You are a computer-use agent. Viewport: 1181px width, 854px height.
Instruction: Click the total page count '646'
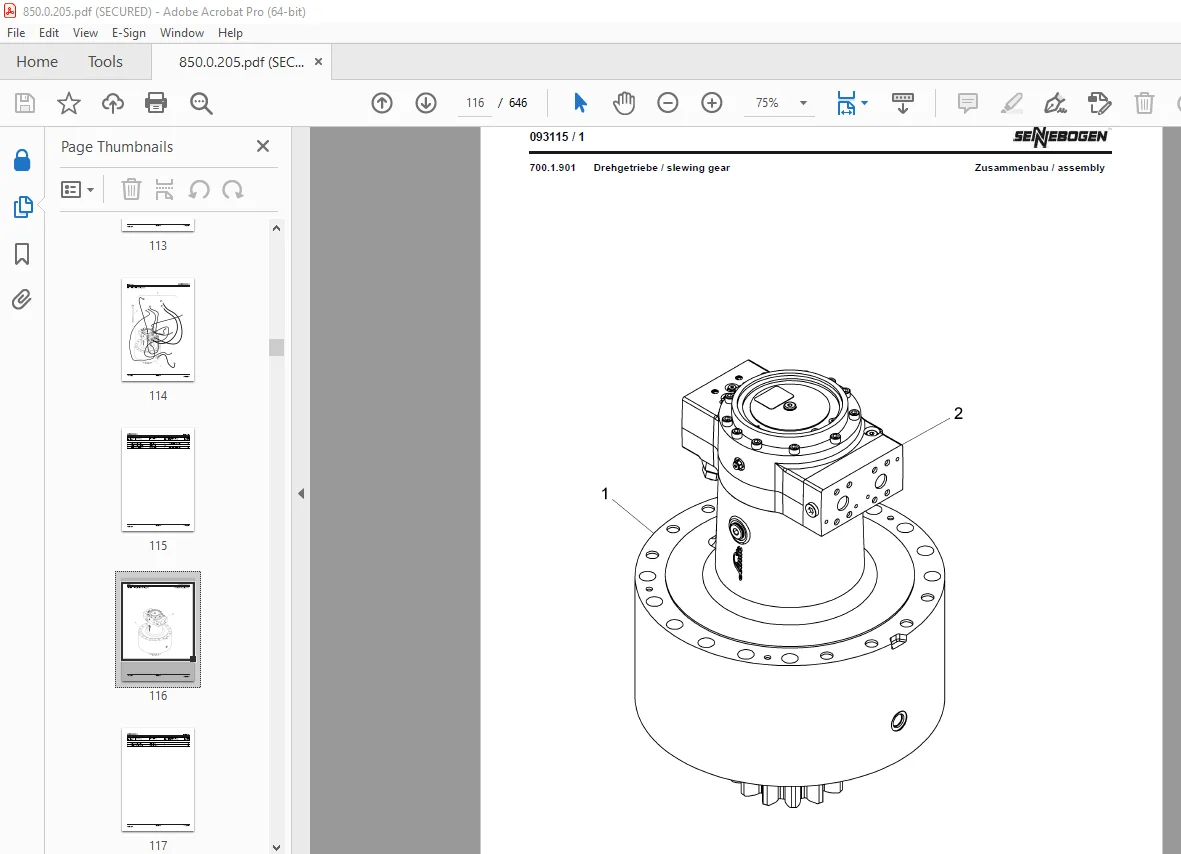pos(518,103)
